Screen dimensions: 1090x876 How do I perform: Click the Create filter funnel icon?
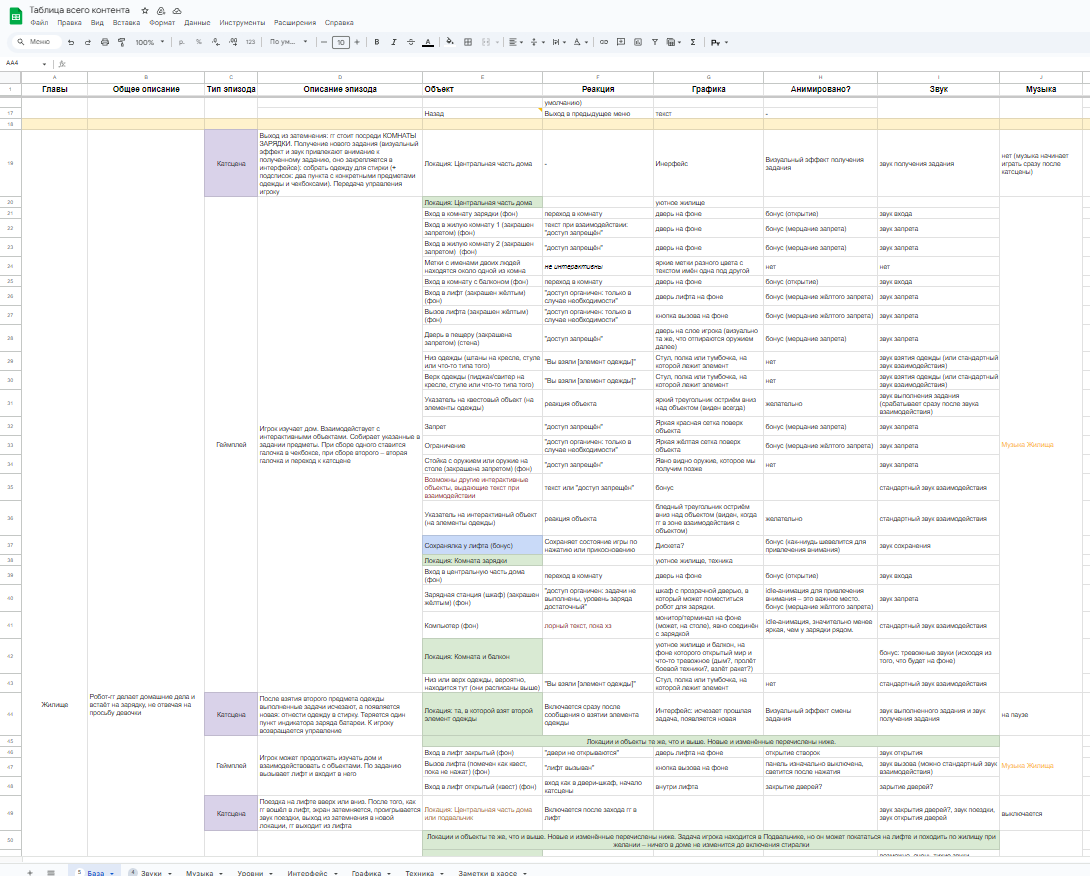tap(655, 42)
